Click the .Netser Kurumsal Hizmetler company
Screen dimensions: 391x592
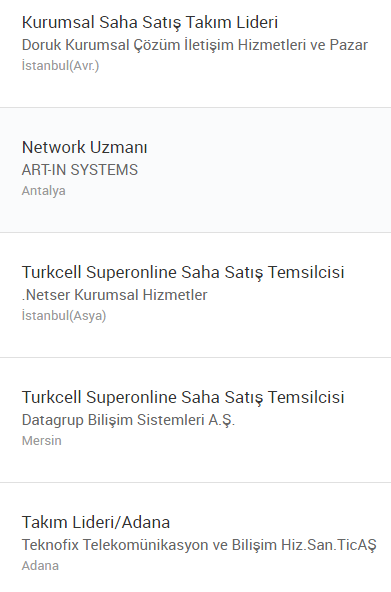coord(114,295)
